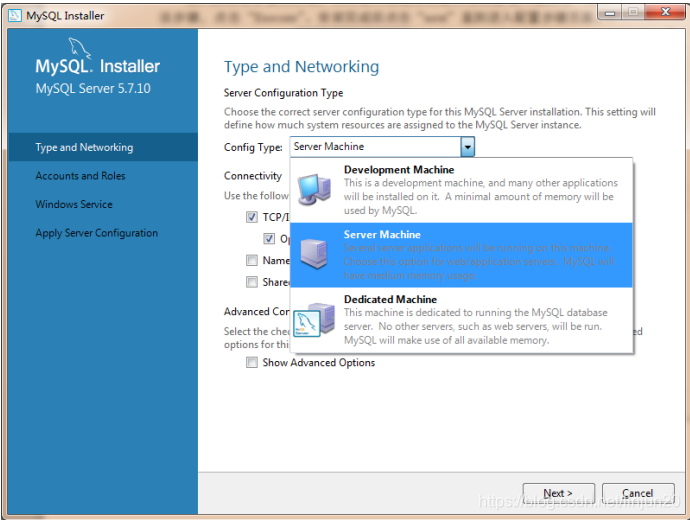The width and height of the screenshot is (690, 520).
Task: Select Development Machine option
Action: 461,190
